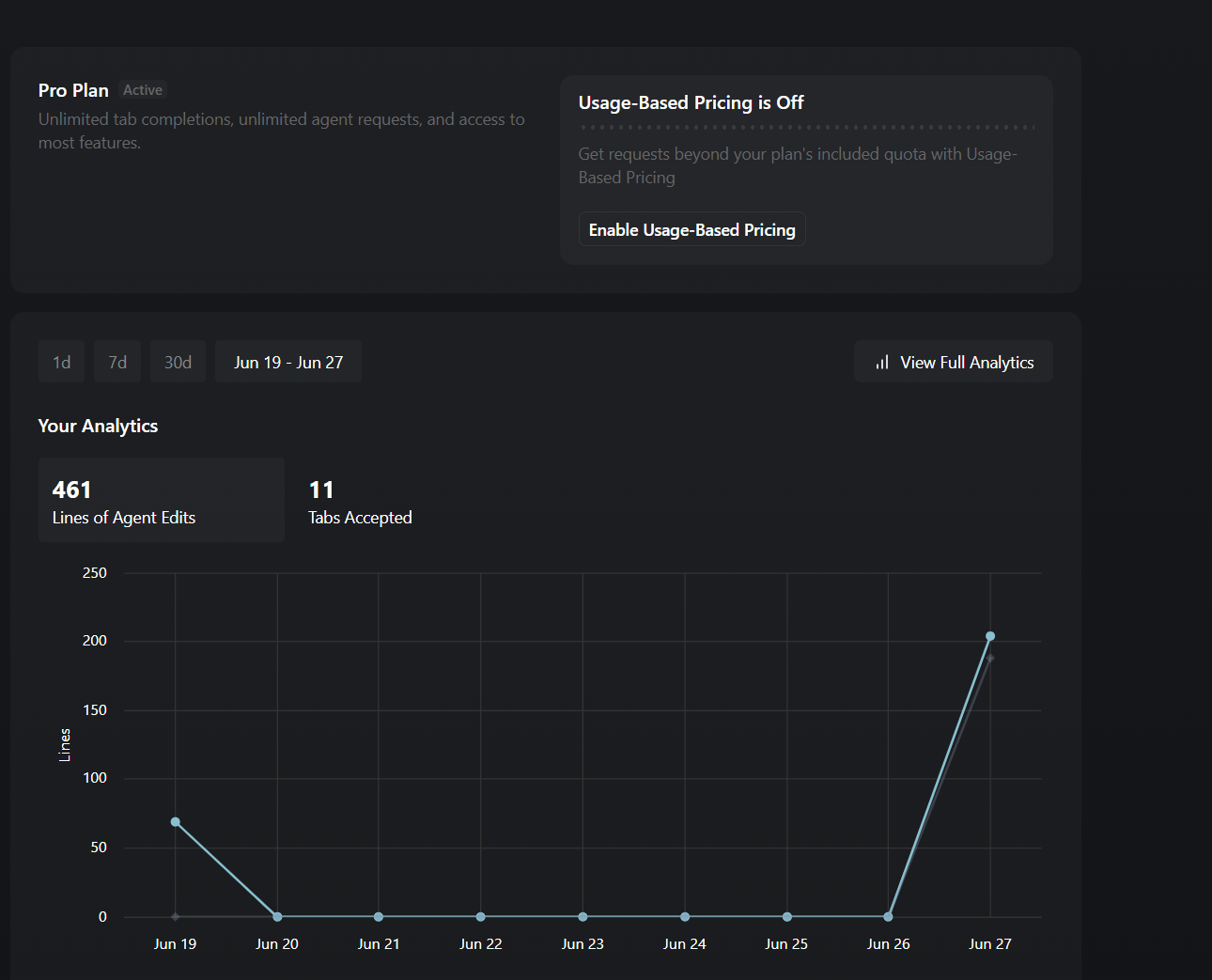
Task: Select the 461 Lines of Agent Edits card
Action: coord(162,500)
